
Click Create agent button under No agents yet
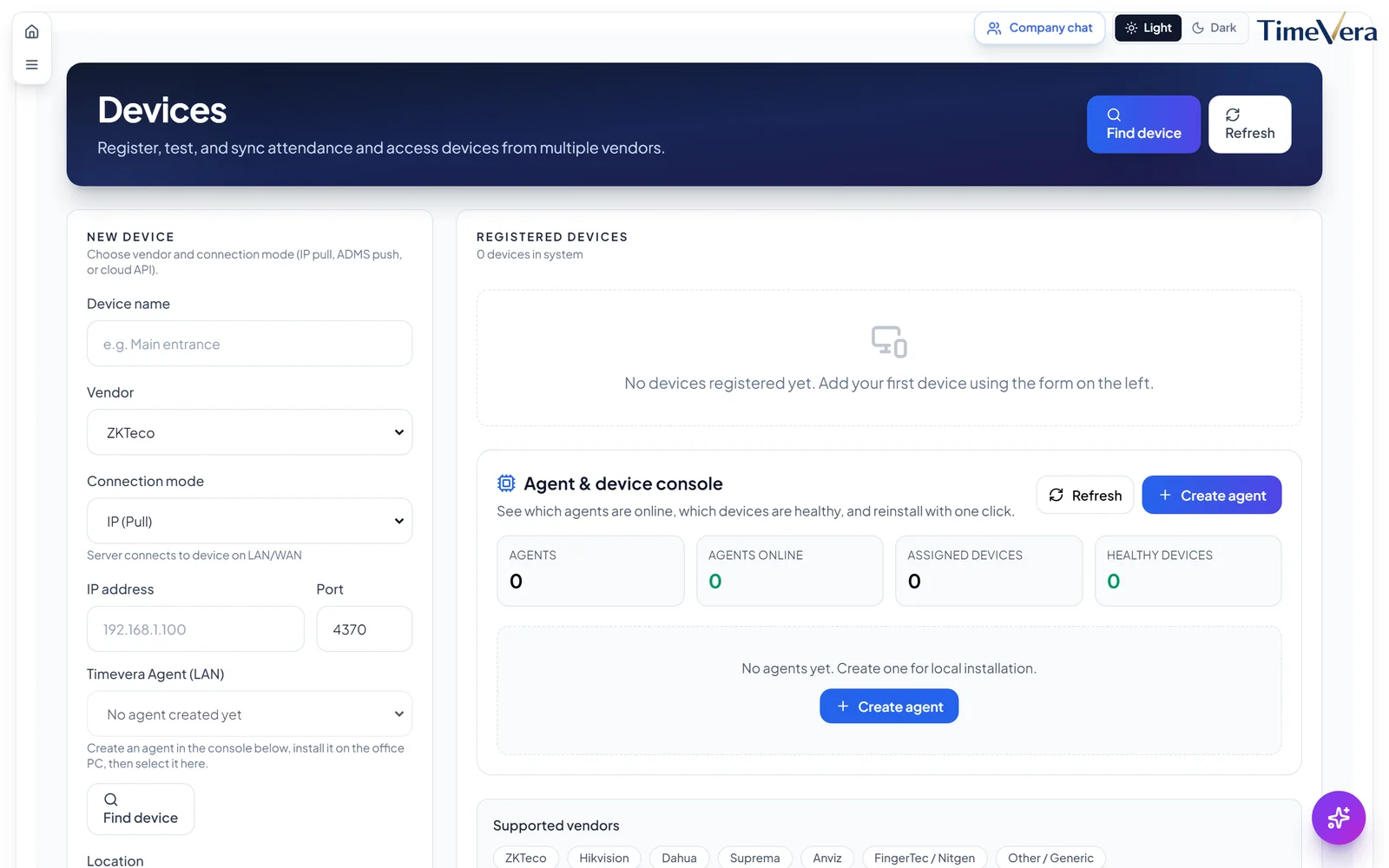(x=889, y=707)
